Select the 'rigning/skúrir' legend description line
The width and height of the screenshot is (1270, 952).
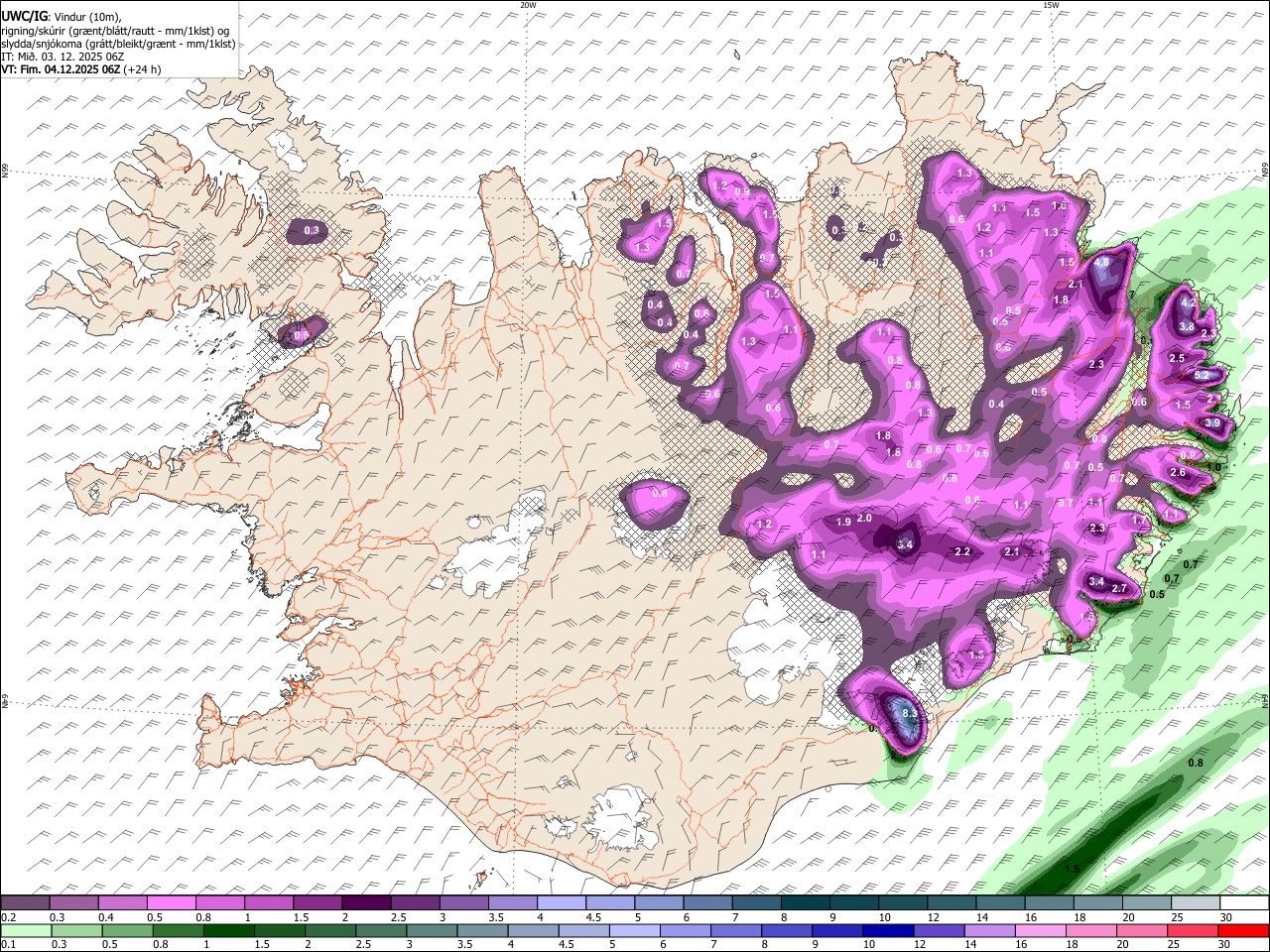tap(114, 31)
